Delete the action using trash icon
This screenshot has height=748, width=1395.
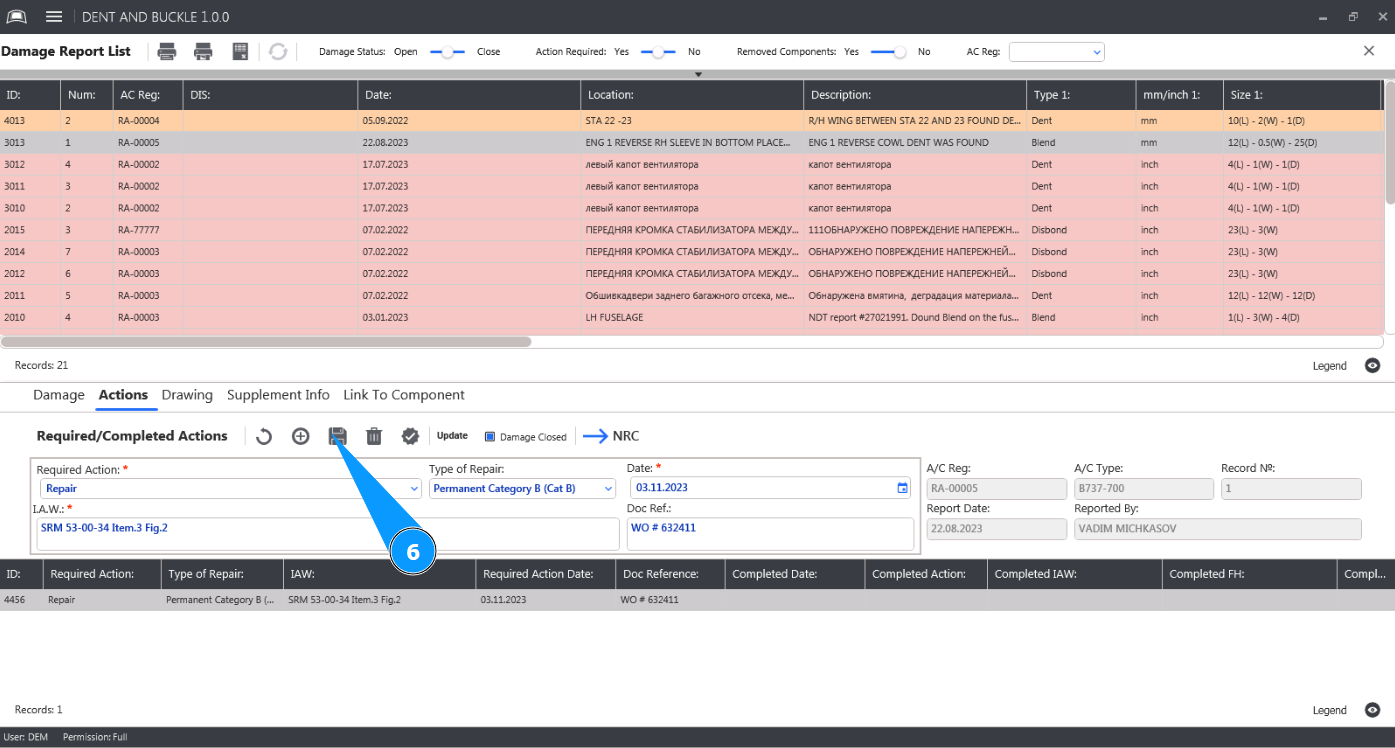coord(374,436)
